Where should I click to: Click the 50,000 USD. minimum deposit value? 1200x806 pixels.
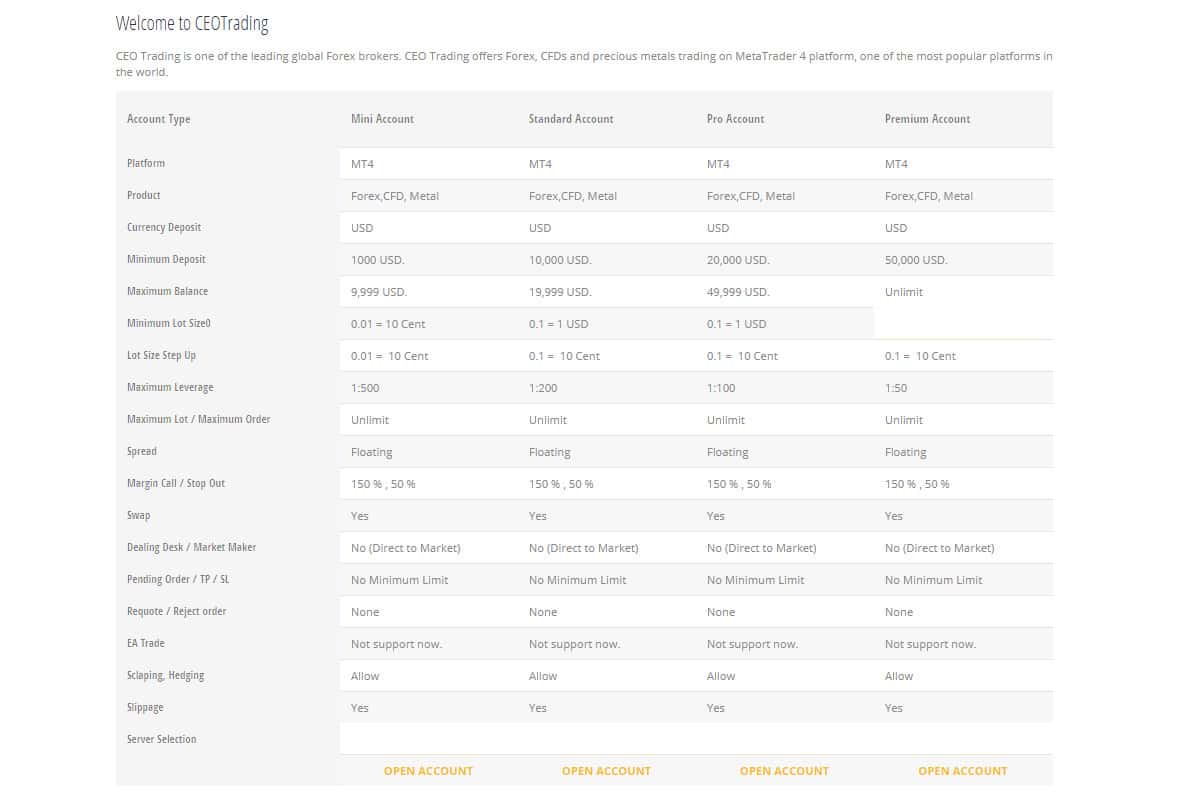(916, 260)
